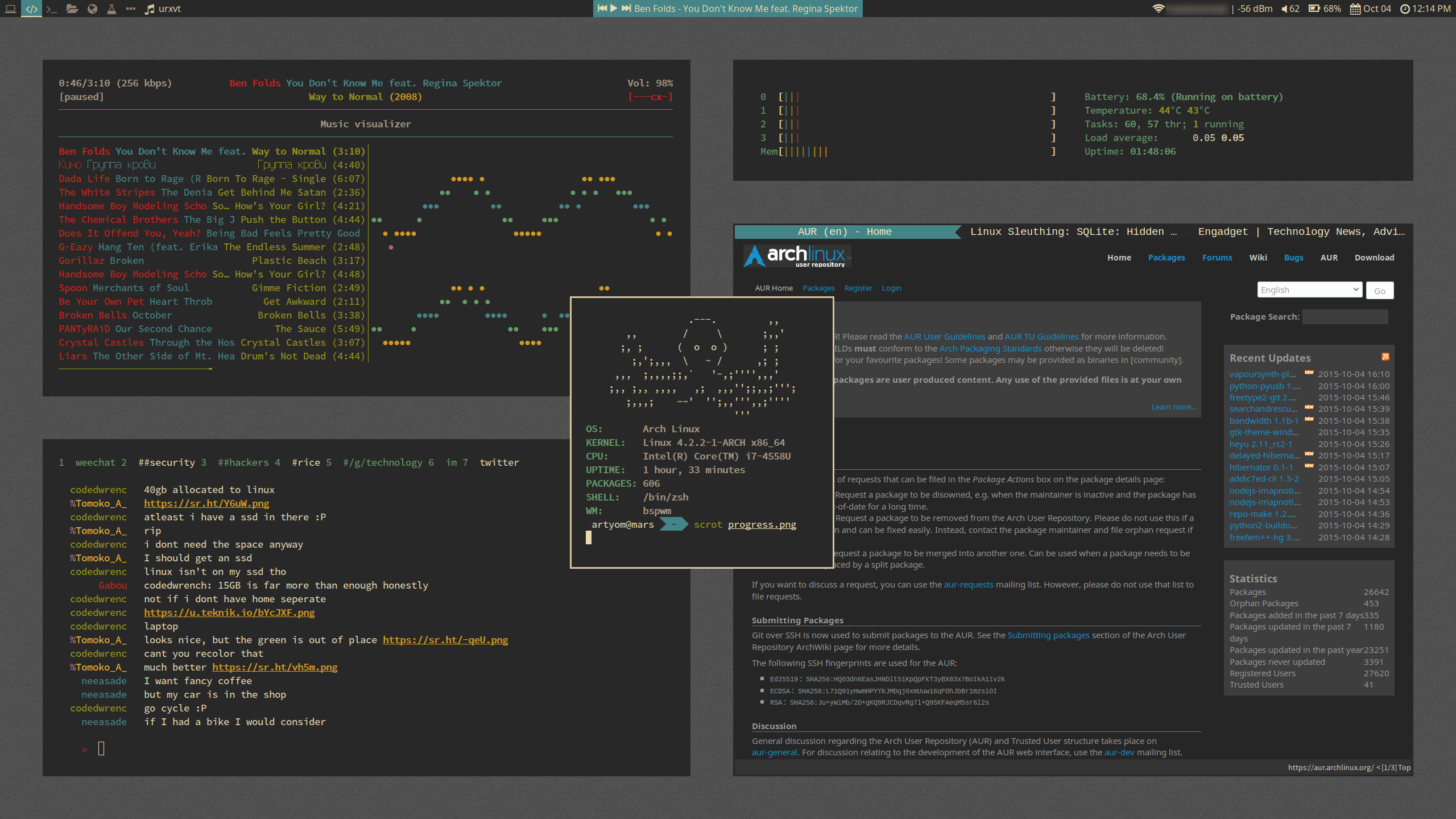
Task: Open the terminal prompt workspace icon
Action: pyautogui.click(x=52, y=9)
